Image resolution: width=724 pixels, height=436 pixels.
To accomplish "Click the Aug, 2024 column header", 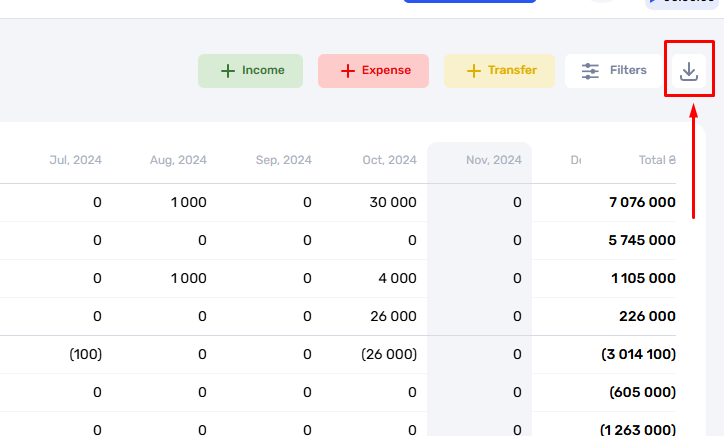I will [178, 160].
